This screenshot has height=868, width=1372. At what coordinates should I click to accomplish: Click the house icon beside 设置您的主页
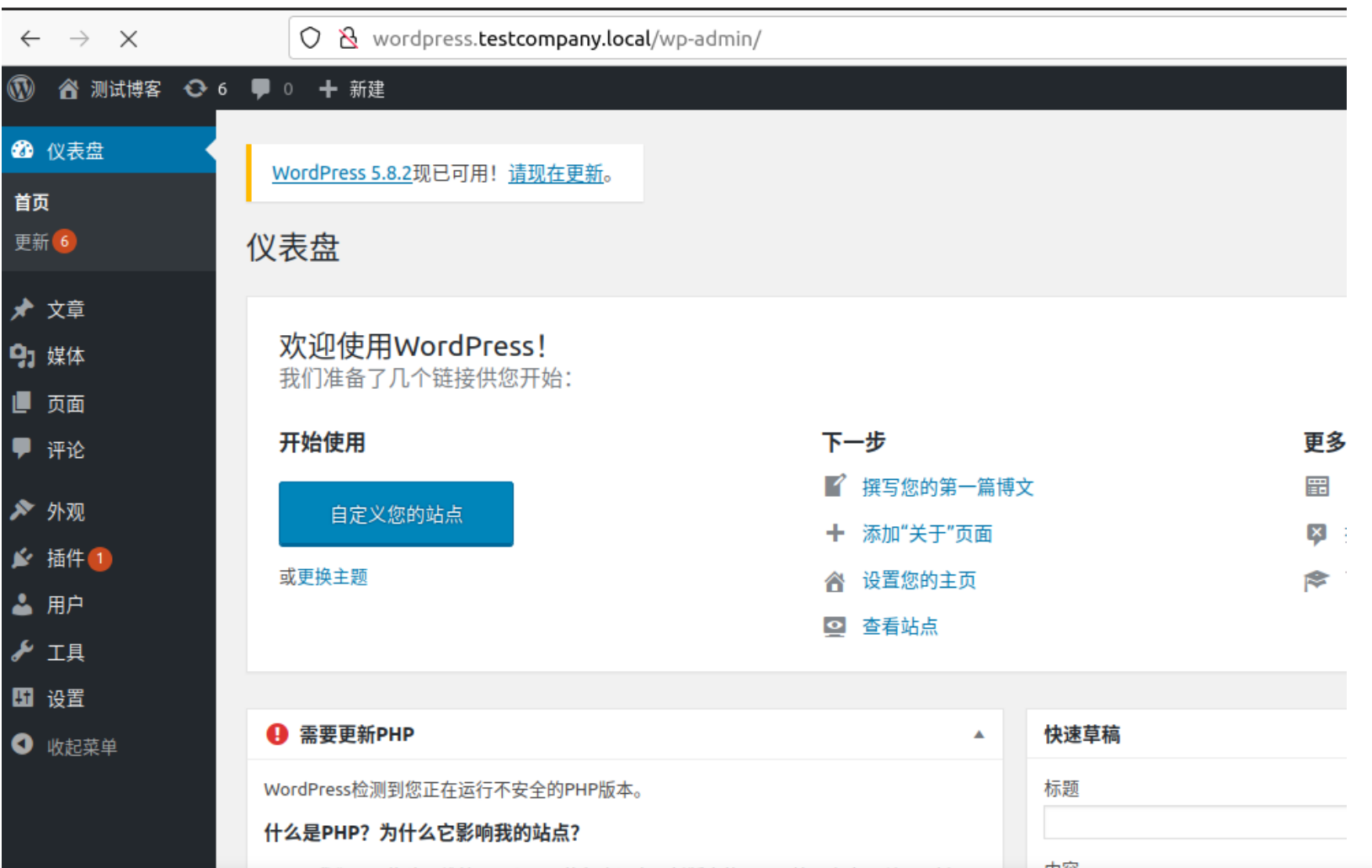[835, 581]
